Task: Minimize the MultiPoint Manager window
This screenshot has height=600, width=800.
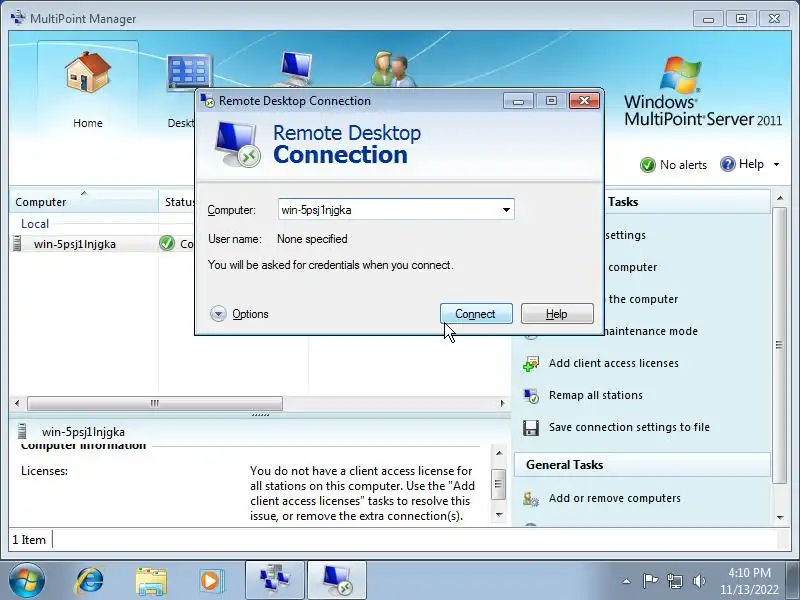Action: (x=708, y=19)
